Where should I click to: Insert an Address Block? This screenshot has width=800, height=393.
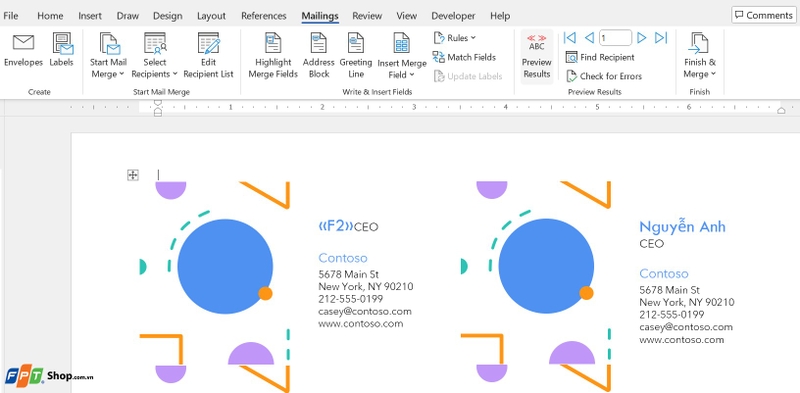(318, 56)
